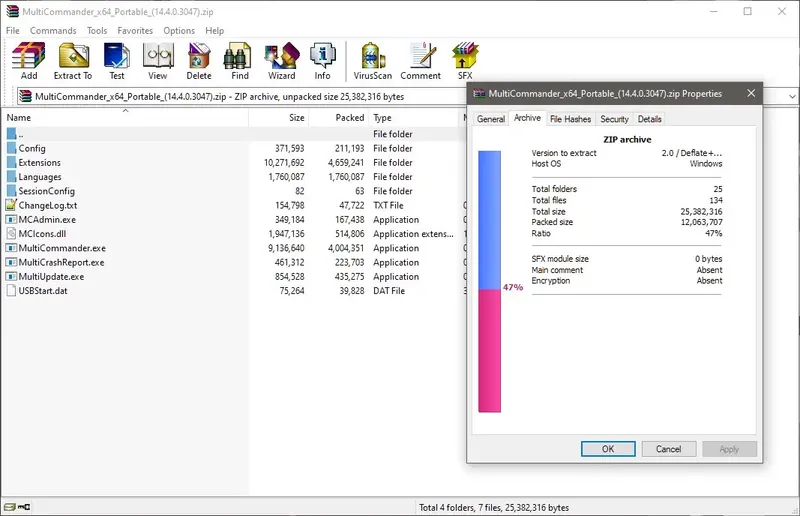This screenshot has width=800, height=516.
Task: Switch to the Security tab
Action: click(x=614, y=119)
